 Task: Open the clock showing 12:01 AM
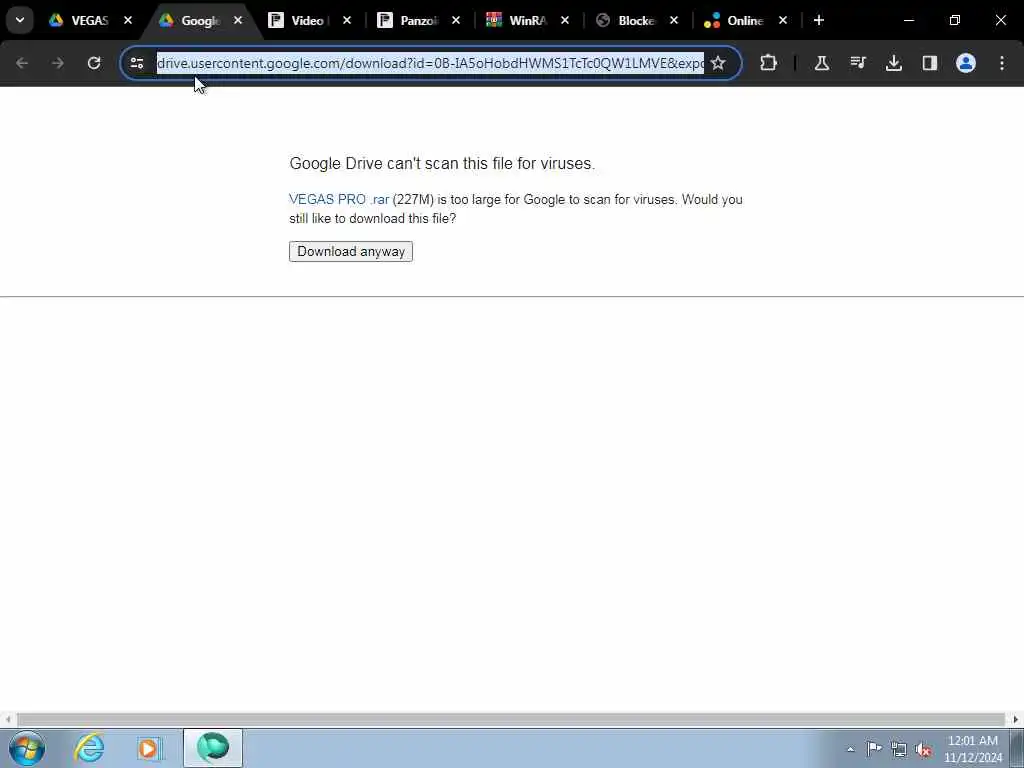pos(973,748)
